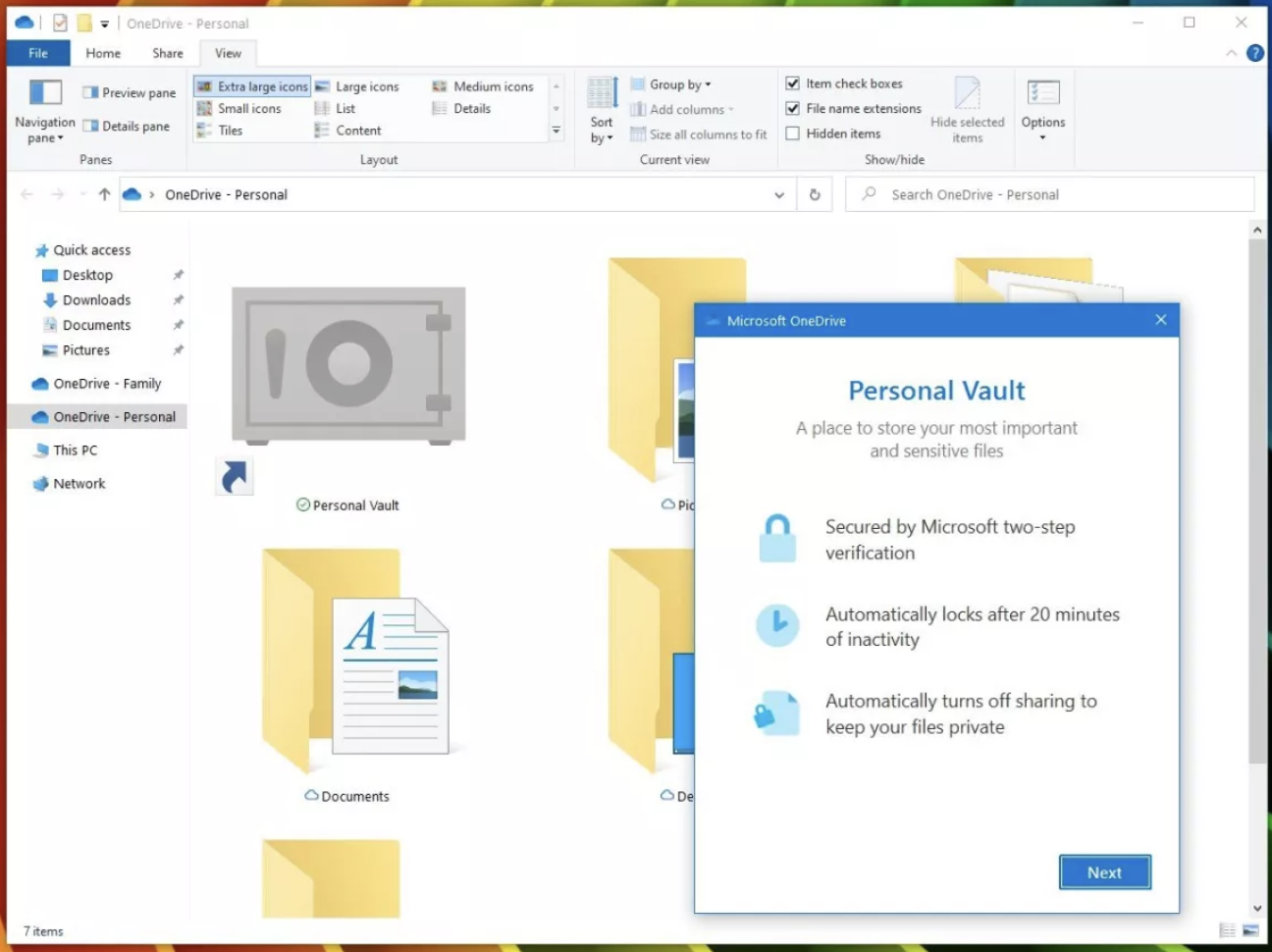Click the vertical scrollbar up arrow

[1257, 230]
